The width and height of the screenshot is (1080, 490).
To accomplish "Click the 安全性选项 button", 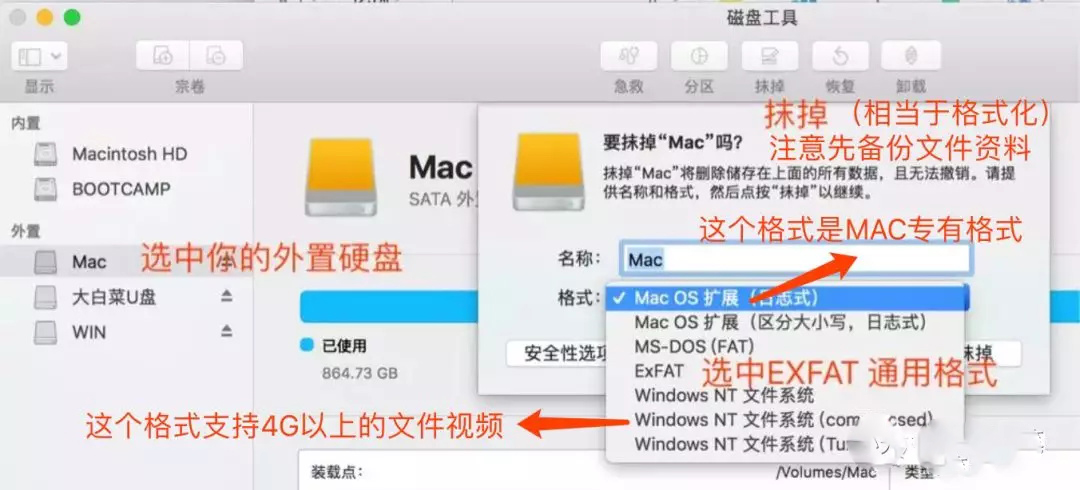I will click(558, 354).
